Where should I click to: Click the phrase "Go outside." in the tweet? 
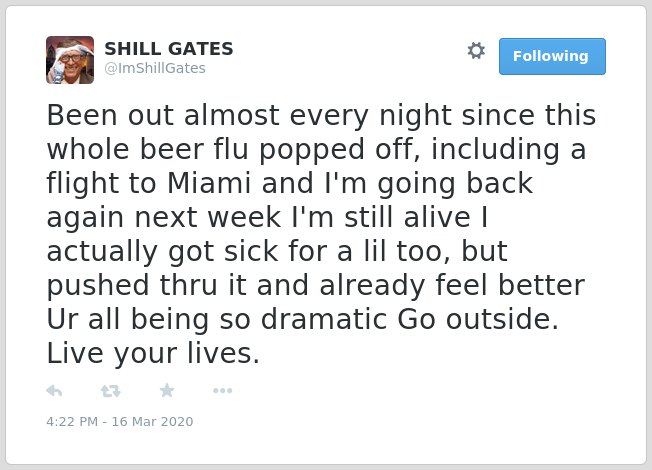pos(478,319)
